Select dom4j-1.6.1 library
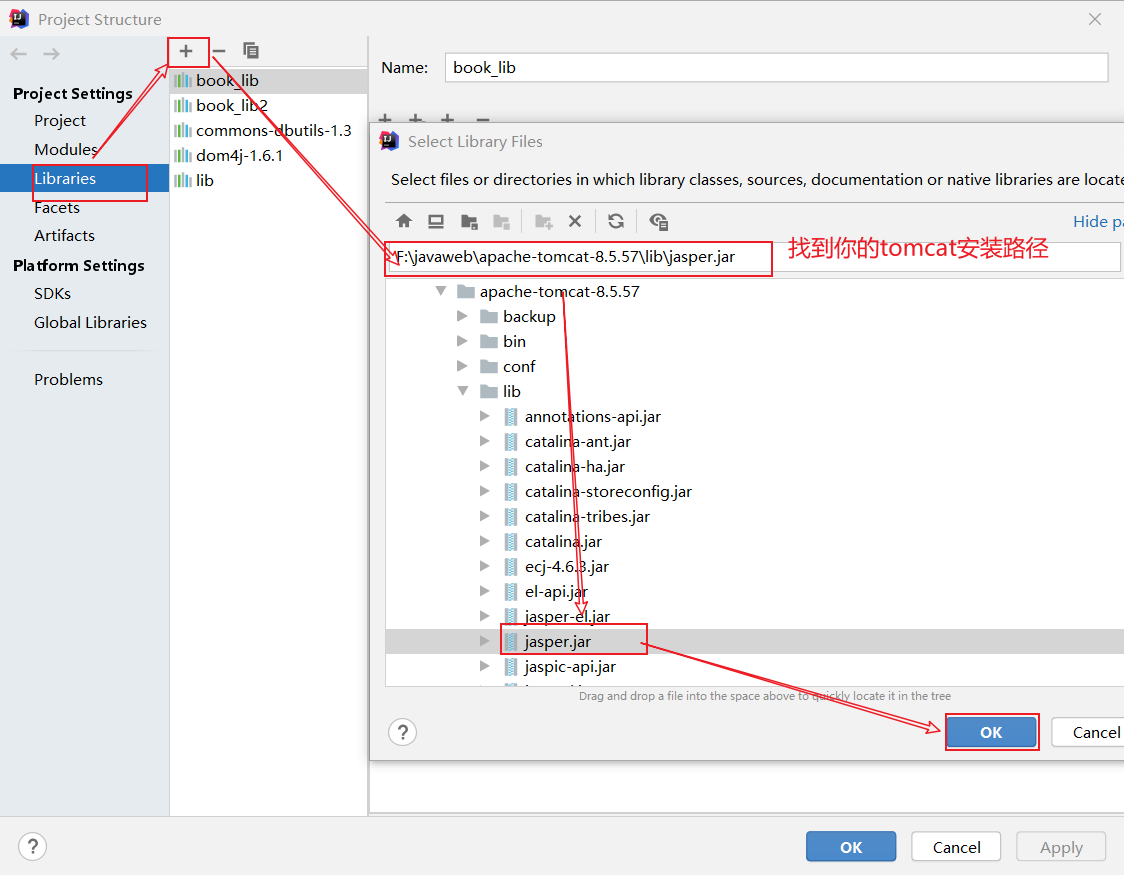Image resolution: width=1124 pixels, height=875 pixels. [x=269, y=156]
